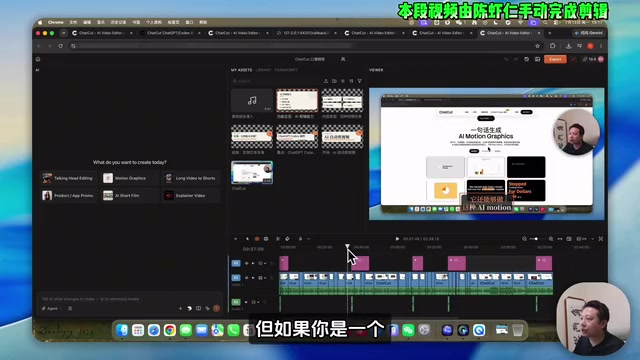The width and height of the screenshot is (640, 360).
Task: Click the AI chat prompt input field
Action: tap(130, 299)
